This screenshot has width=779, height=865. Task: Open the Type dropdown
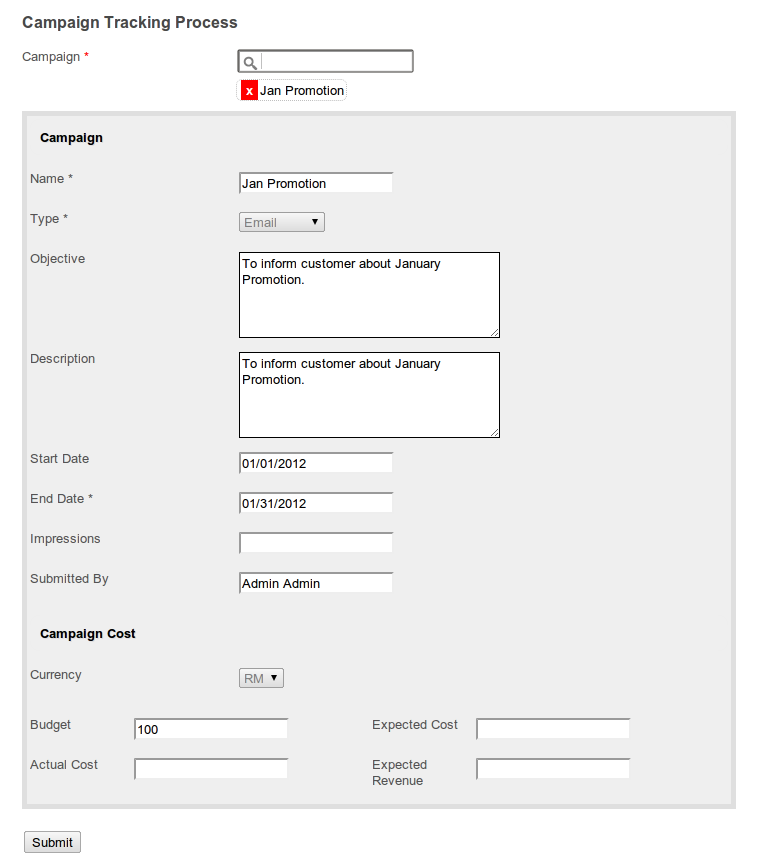pos(282,222)
